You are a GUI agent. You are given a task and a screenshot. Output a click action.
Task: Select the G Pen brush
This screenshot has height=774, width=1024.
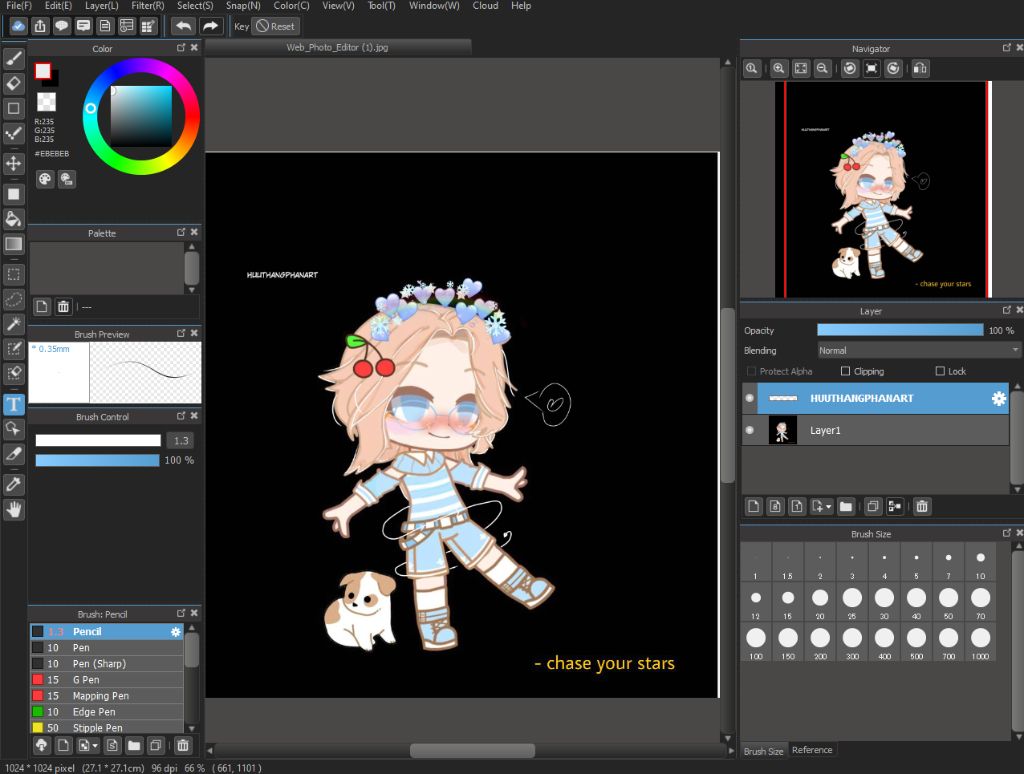point(107,679)
